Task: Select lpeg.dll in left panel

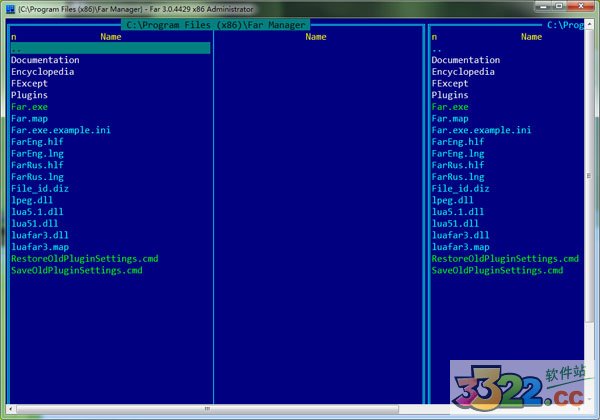Action: [x=32, y=200]
